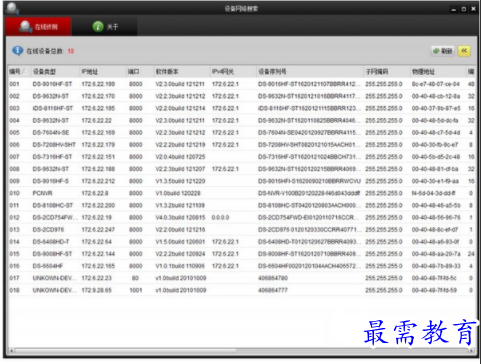Click MAC address 8c-e7-48-07-ce-04
This screenshot has height=364, width=485.
436,84
